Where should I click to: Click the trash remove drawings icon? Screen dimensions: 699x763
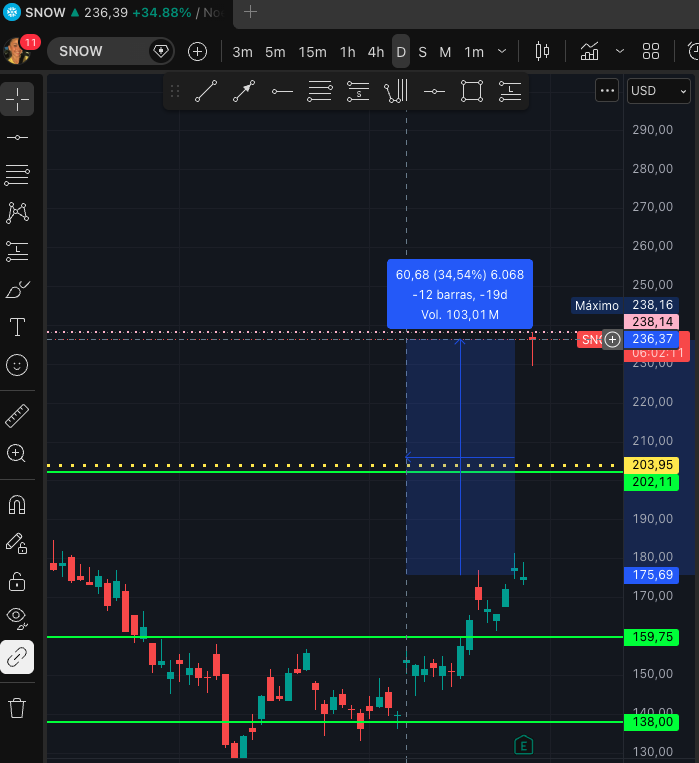point(17,708)
